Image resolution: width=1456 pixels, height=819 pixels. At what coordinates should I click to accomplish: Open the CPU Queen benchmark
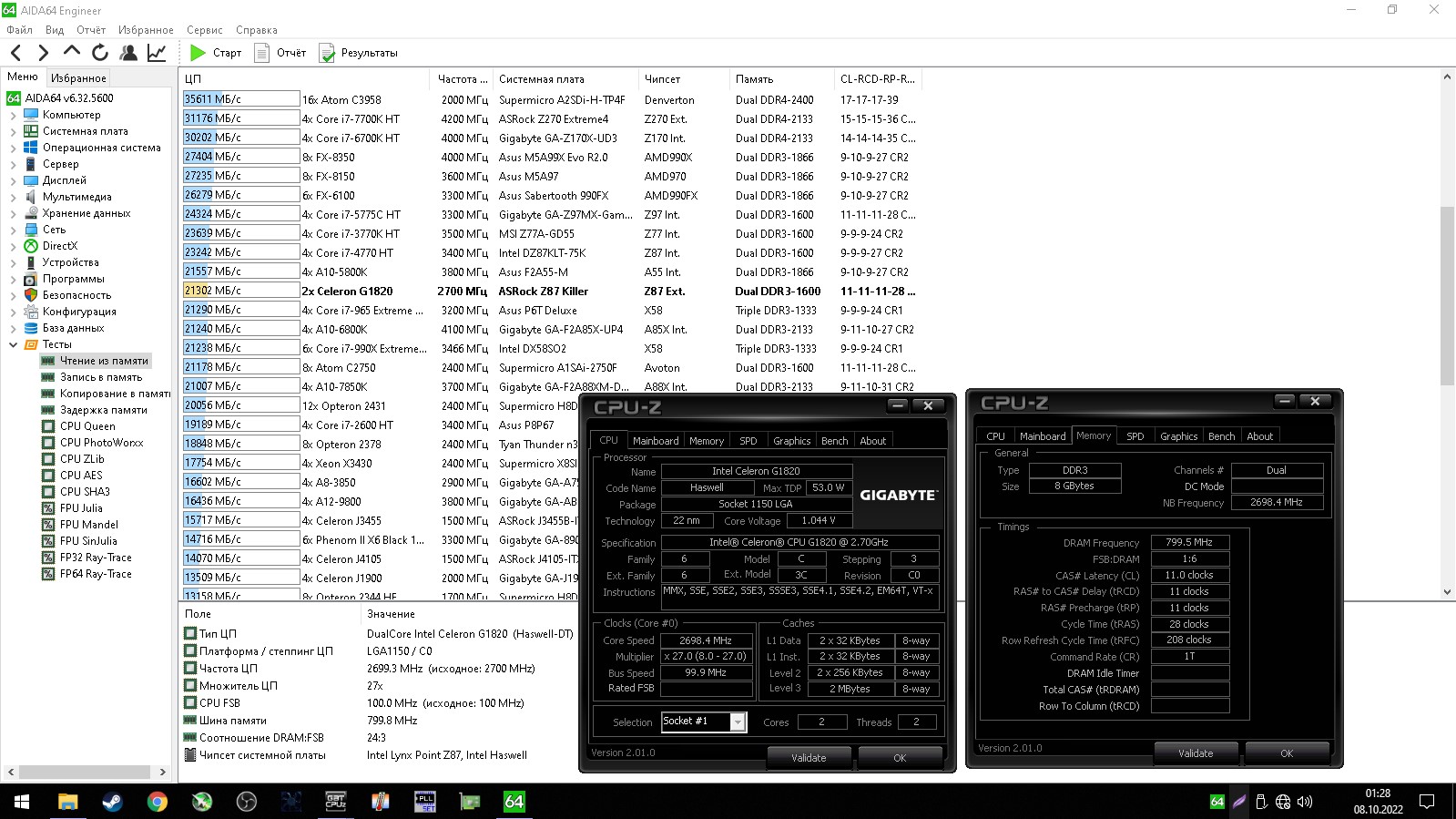point(87,426)
